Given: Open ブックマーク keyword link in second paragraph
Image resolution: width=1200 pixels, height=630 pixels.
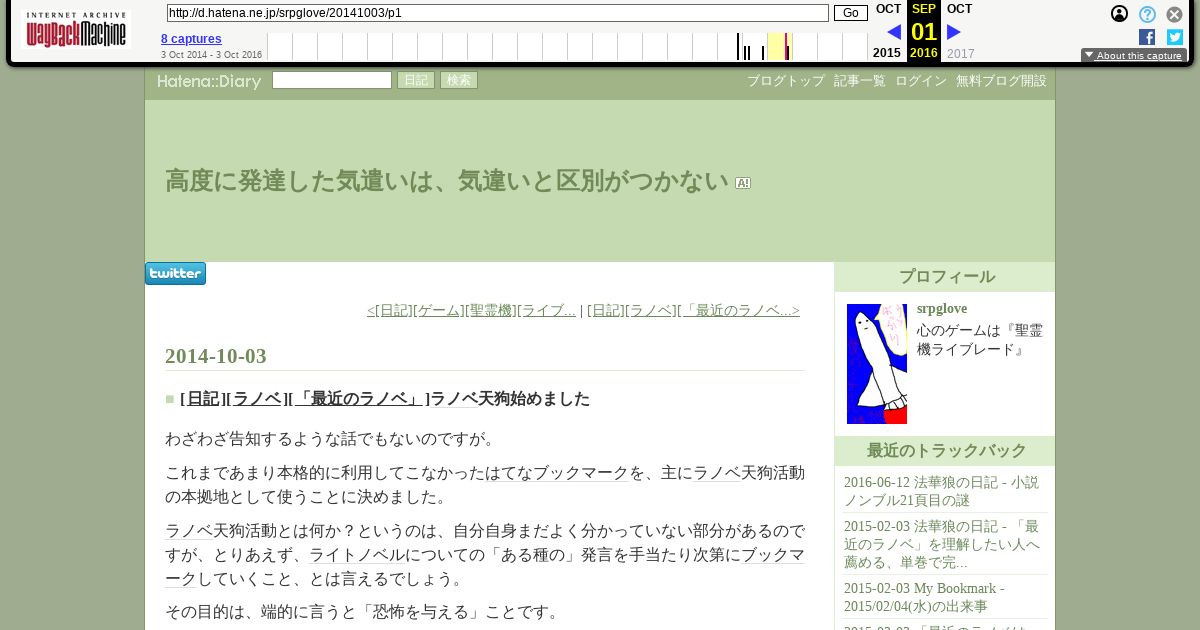Looking at the screenshot, I should (x=581, y=473).
